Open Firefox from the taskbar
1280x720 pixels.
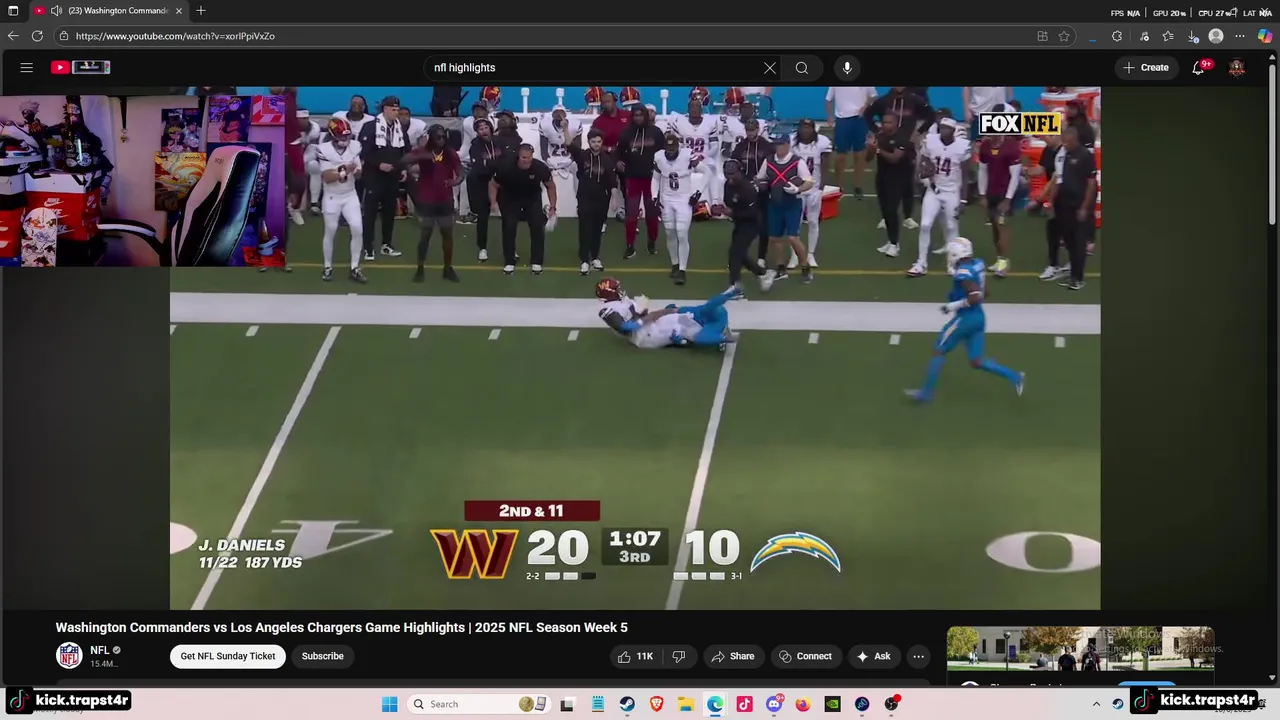803,704
